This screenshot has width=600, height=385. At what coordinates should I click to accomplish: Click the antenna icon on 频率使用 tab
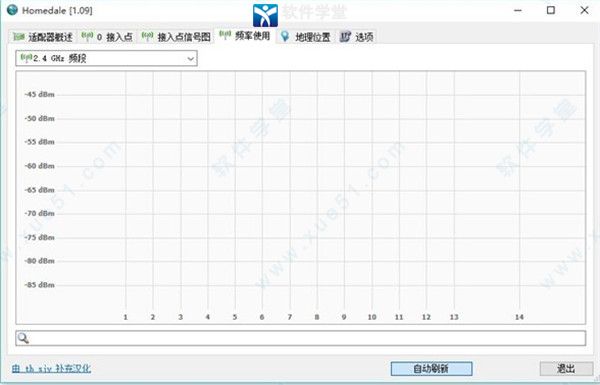coord(225,35)
